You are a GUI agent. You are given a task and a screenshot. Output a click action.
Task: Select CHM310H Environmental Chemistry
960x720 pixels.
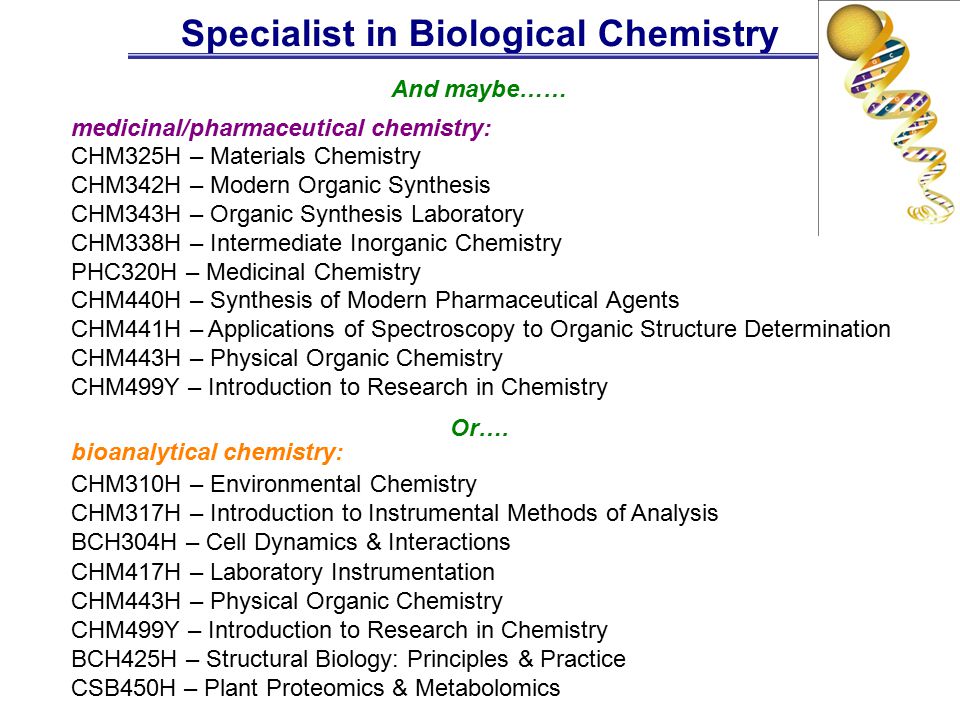[x=274, y=484]
